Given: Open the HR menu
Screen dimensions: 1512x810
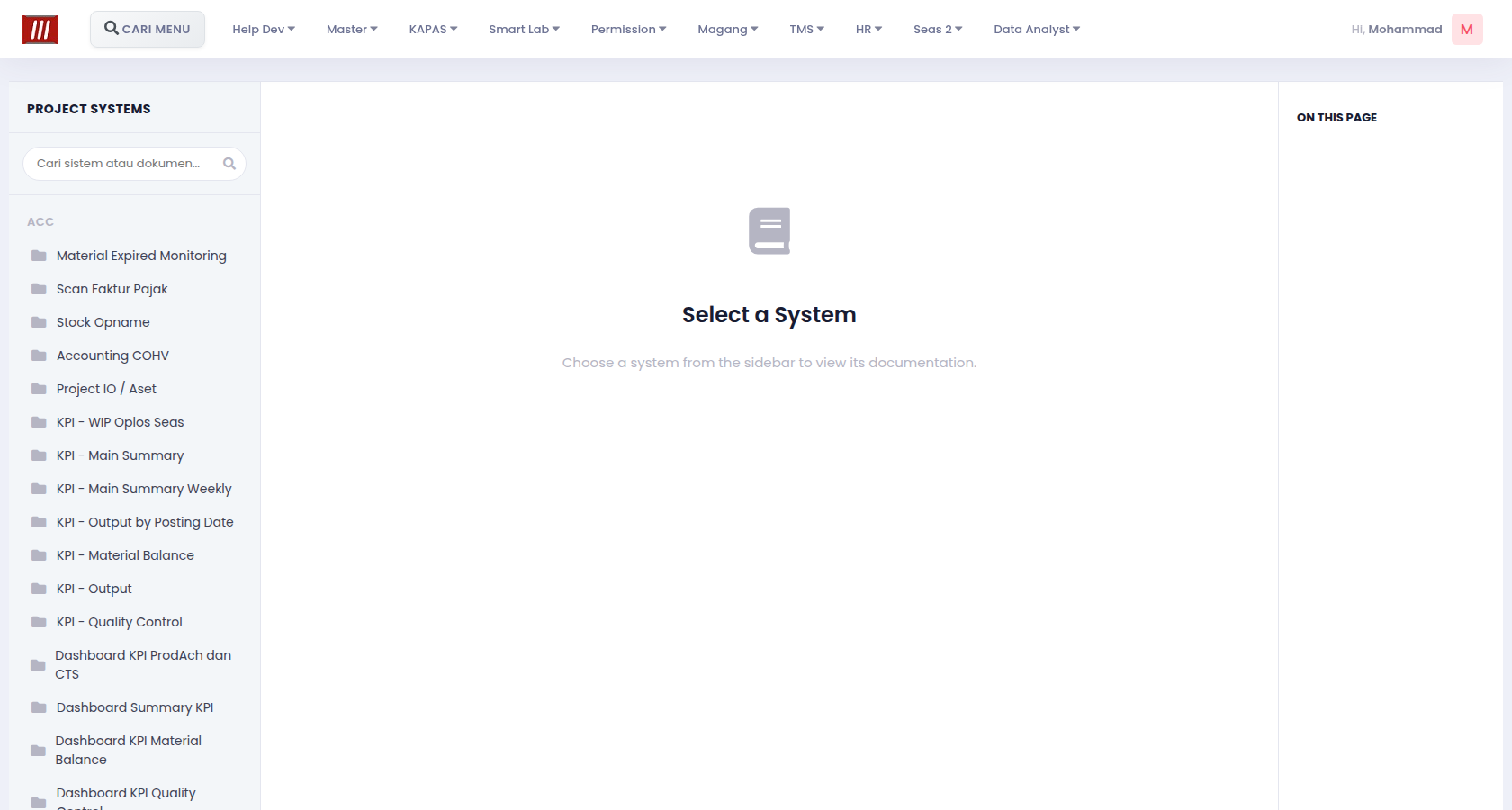Looking at the screenshot, I should (x=868, y=30).
